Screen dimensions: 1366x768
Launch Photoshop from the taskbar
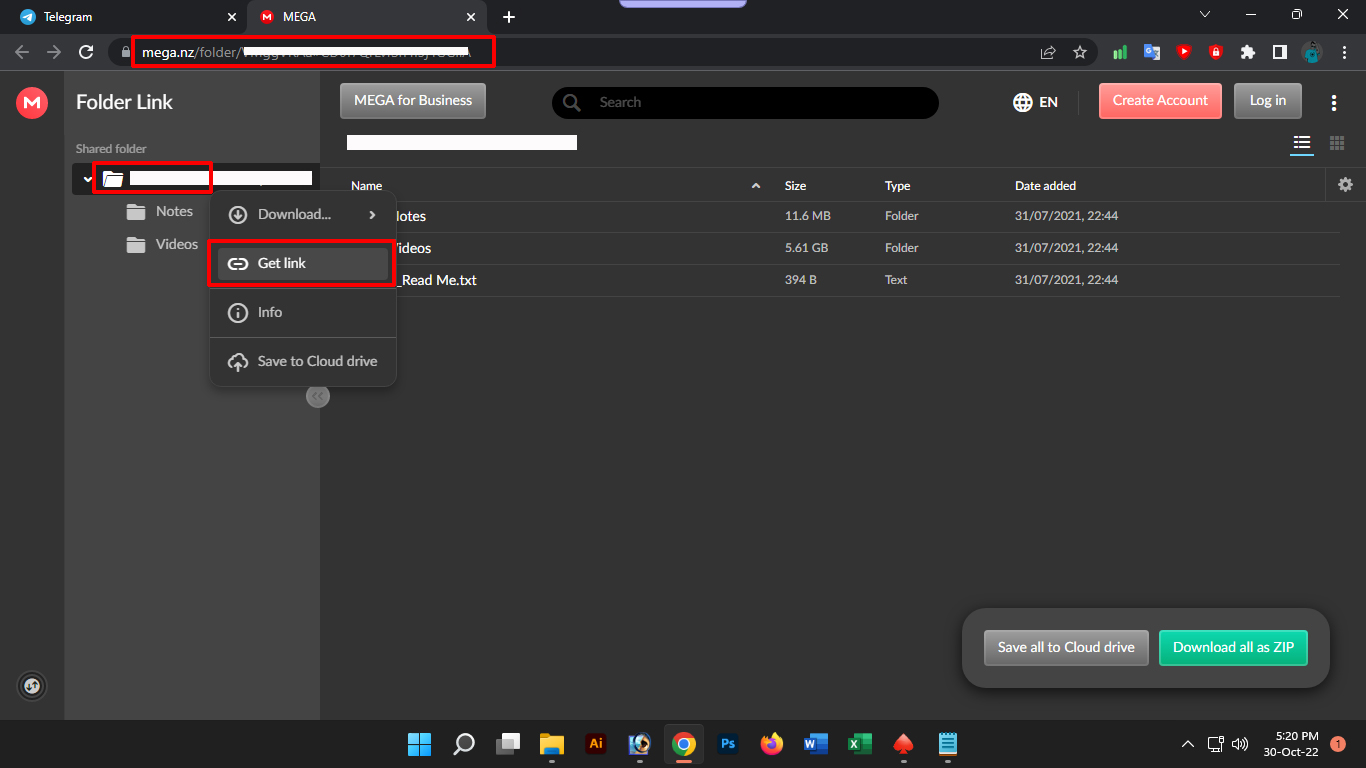pyautogui.click(x=728, y=744)
